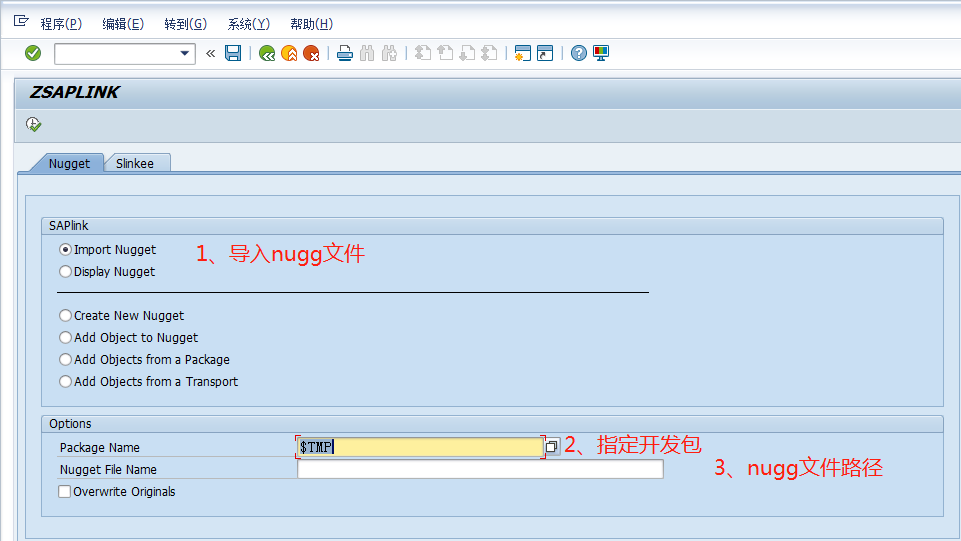
Task: Click the Generate Shortcut icon
Action: coord(545,53)
